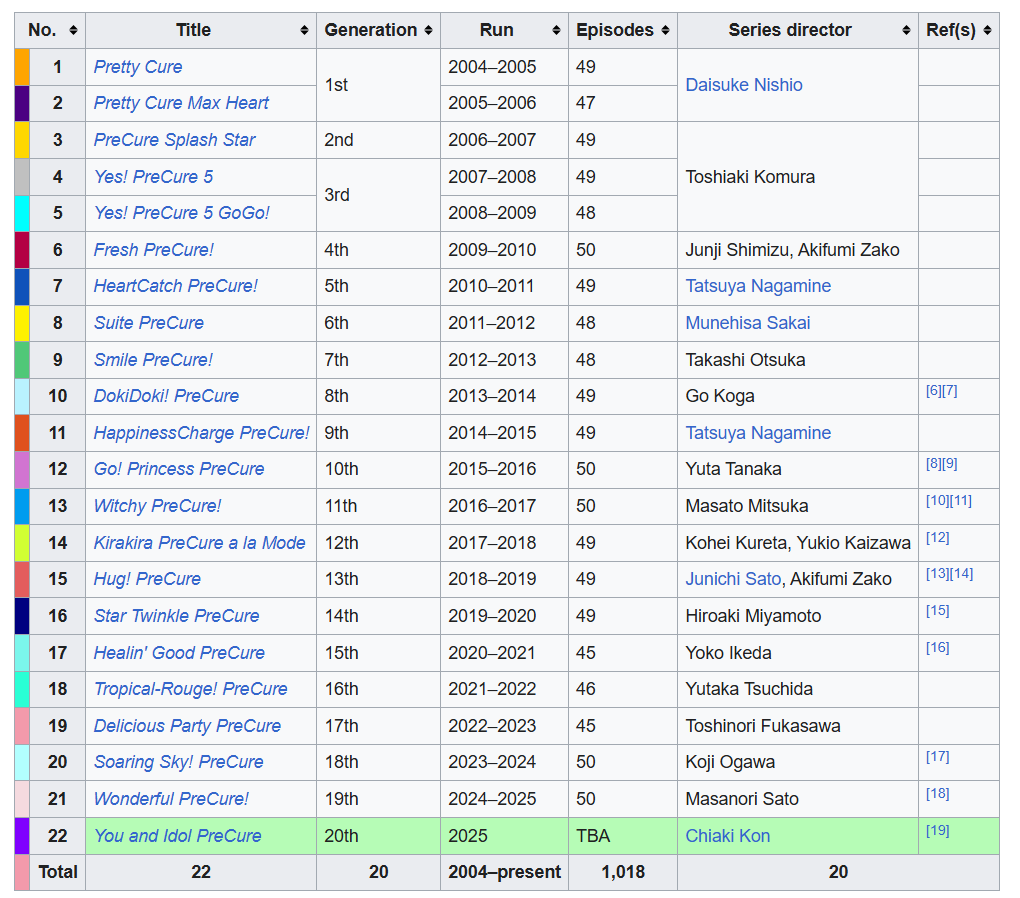Screen dimensions: 1020x898
Task: Open Soaring Sky! PreCure page
Action: 178,762
